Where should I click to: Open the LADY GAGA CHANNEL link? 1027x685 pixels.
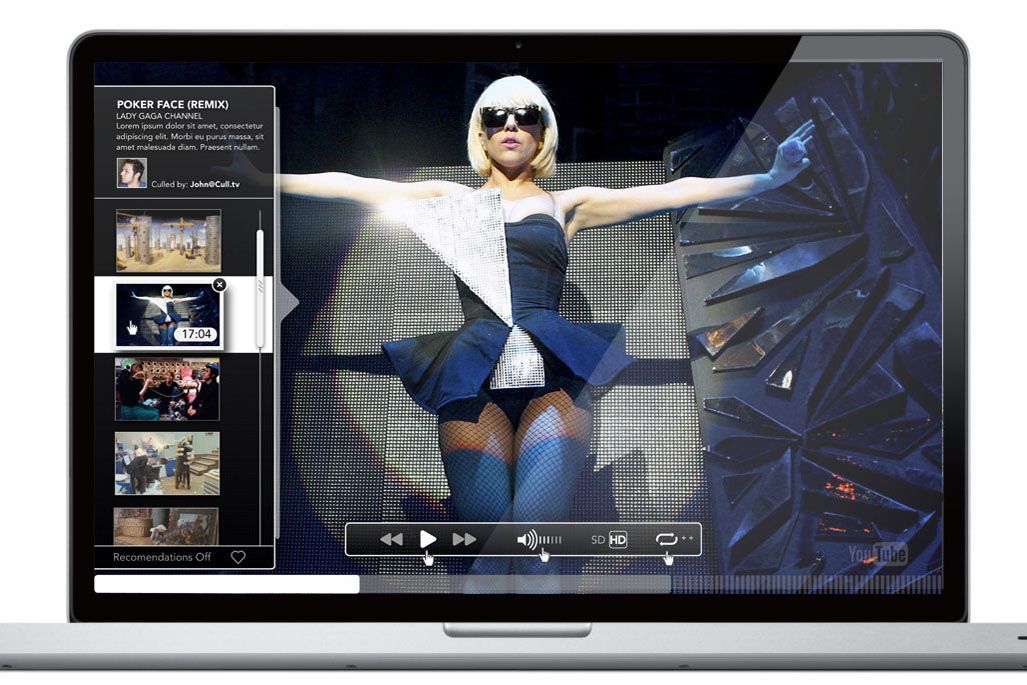tap(159, 116)
